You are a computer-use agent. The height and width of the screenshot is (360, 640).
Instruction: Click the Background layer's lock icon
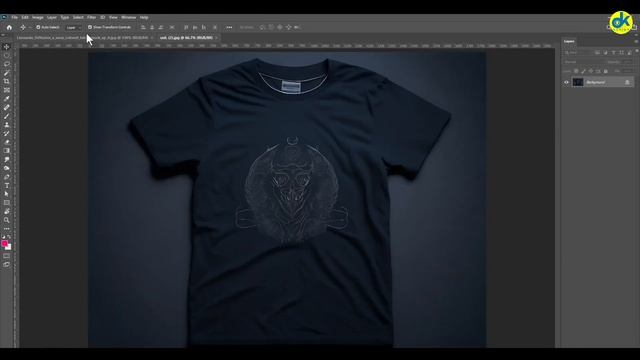point(627,82)
